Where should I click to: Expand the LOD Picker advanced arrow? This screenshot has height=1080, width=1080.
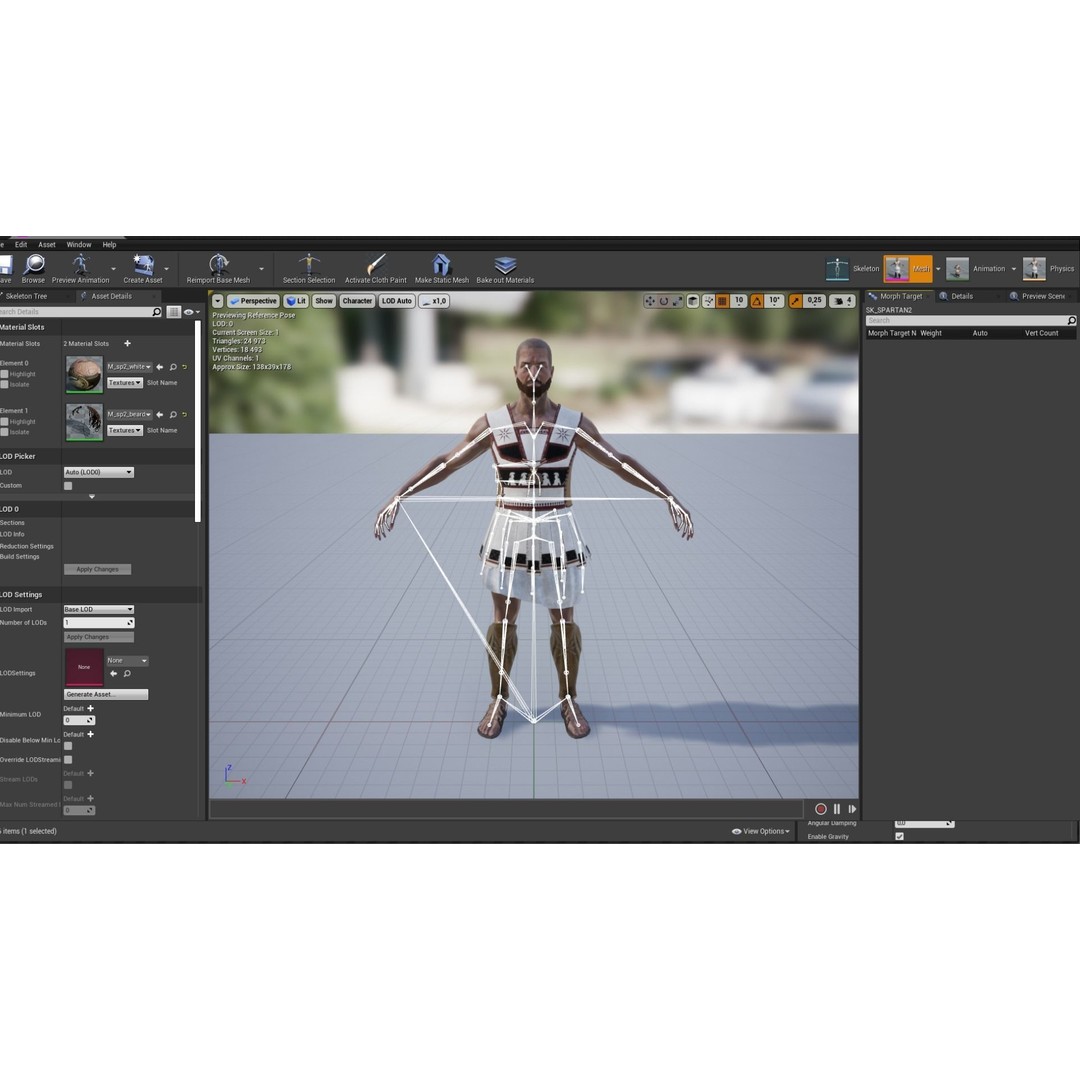pos(92,497)
